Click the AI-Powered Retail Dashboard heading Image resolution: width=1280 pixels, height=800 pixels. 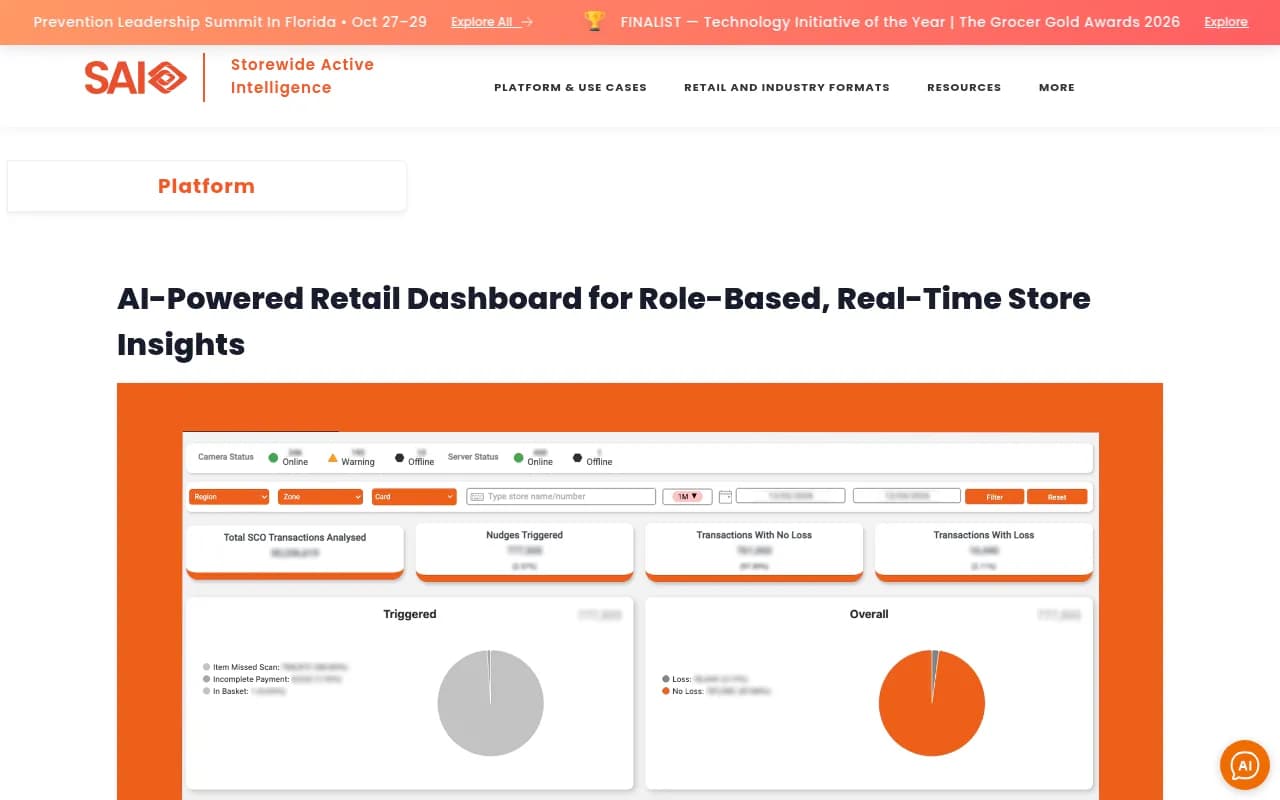(604, 321)
